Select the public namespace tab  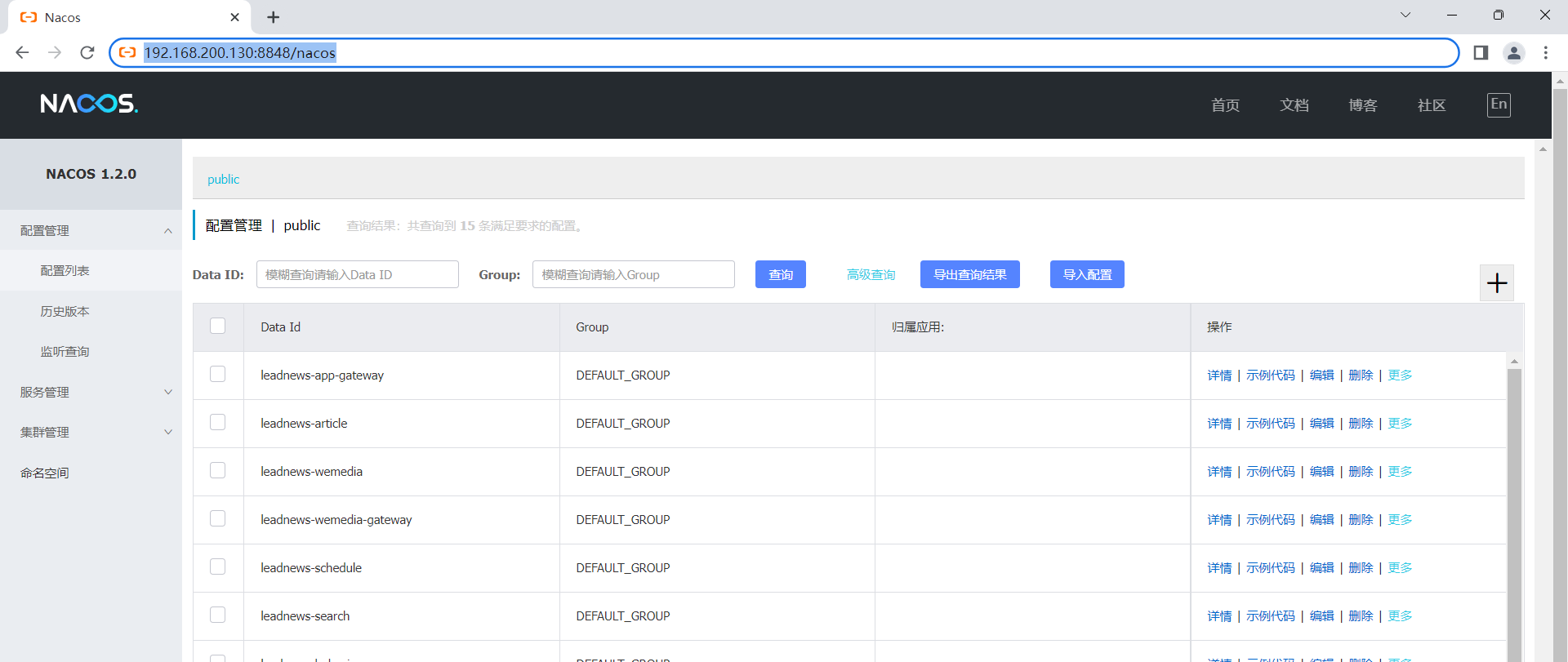coord(223,180)
